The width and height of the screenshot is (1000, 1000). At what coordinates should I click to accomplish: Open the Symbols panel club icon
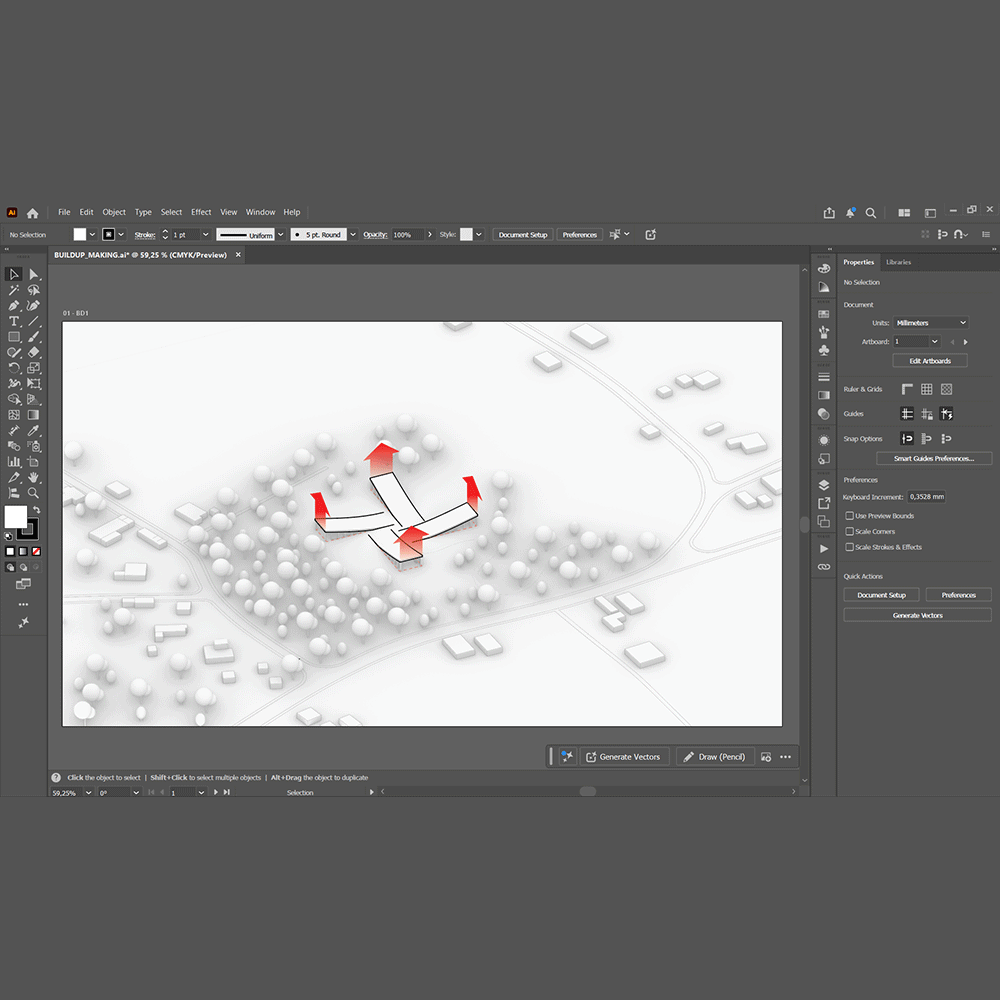pyautogui.click(x=823, y=350)
